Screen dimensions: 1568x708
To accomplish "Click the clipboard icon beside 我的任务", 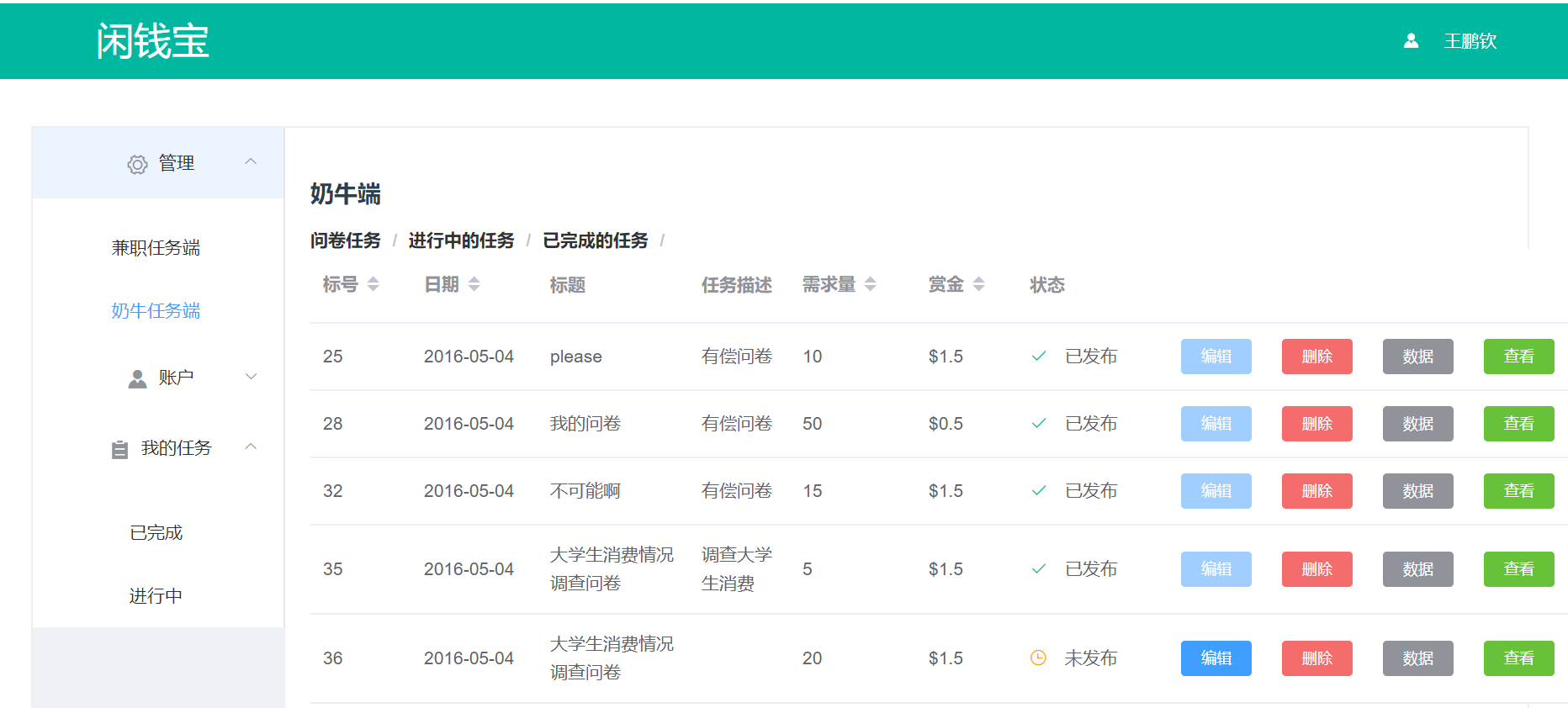I will 119,449.
